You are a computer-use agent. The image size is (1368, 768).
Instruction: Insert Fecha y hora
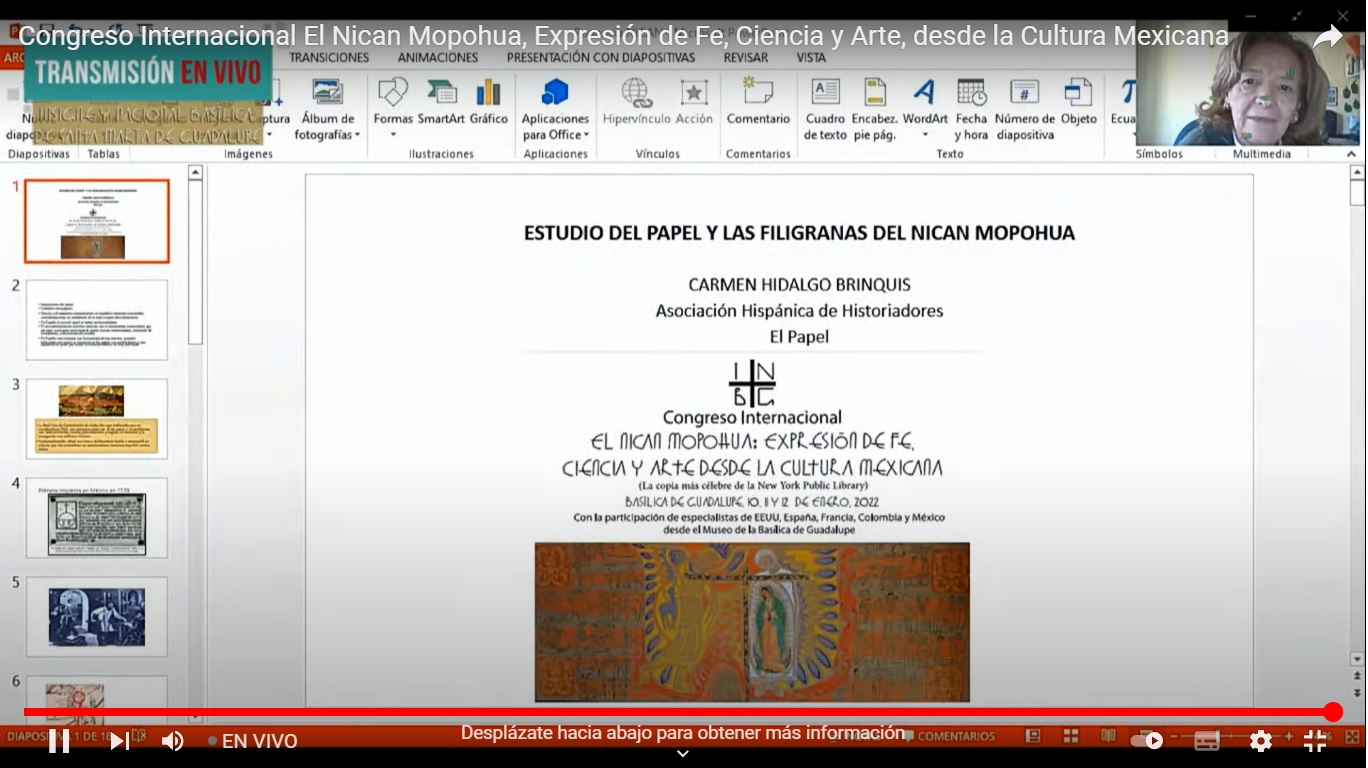point(971,108)
